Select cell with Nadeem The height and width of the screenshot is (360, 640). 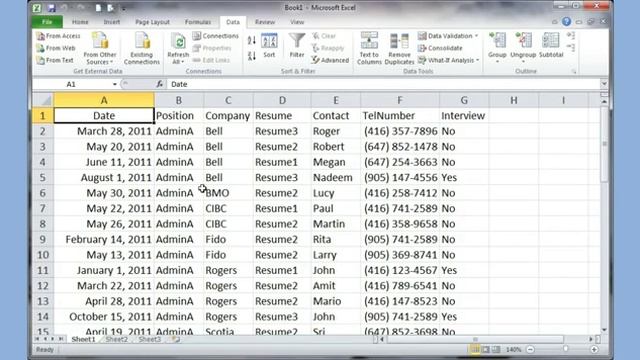(x=336, y=178)
